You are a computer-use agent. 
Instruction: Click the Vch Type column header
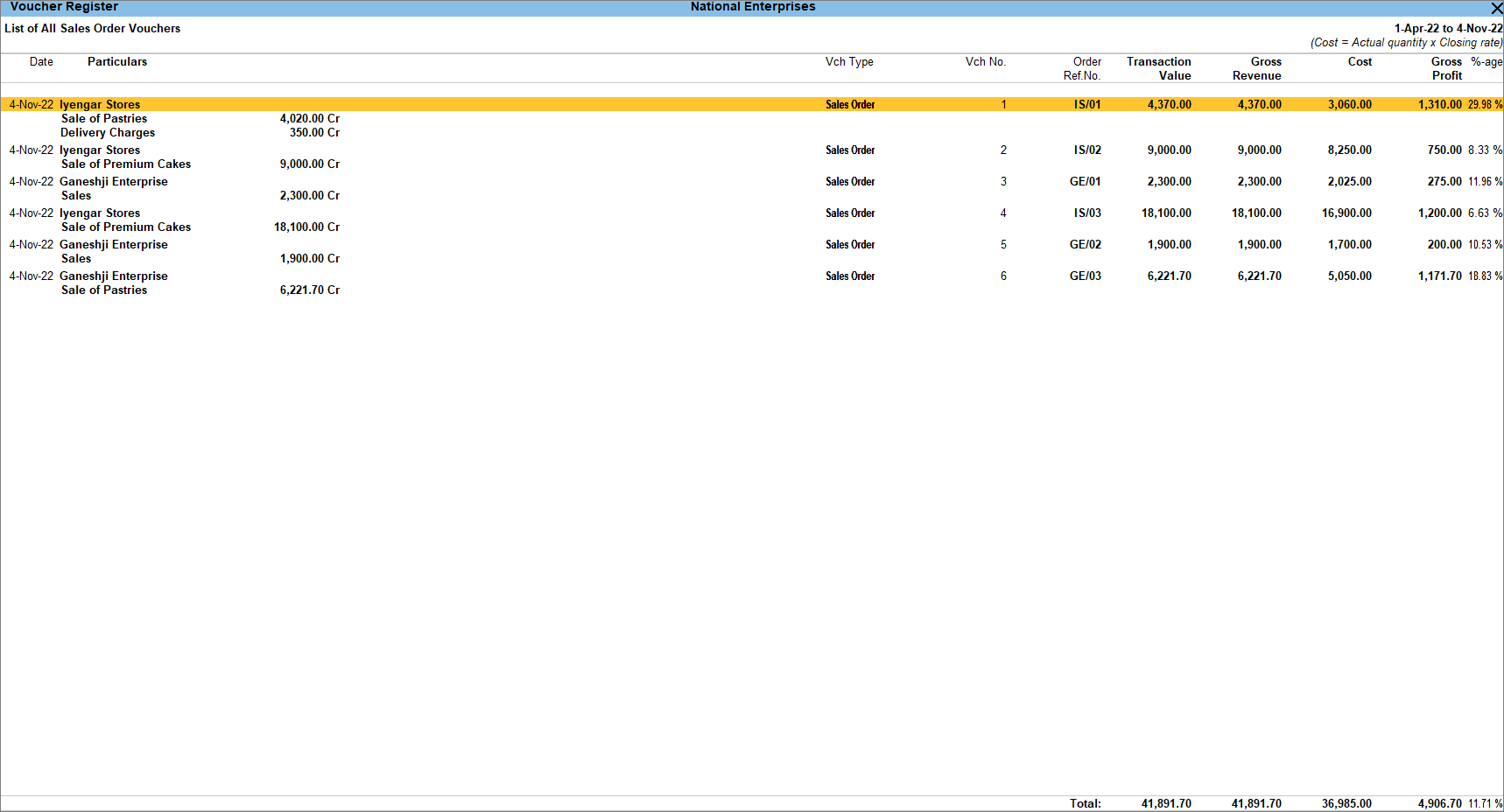coord(849,62)
